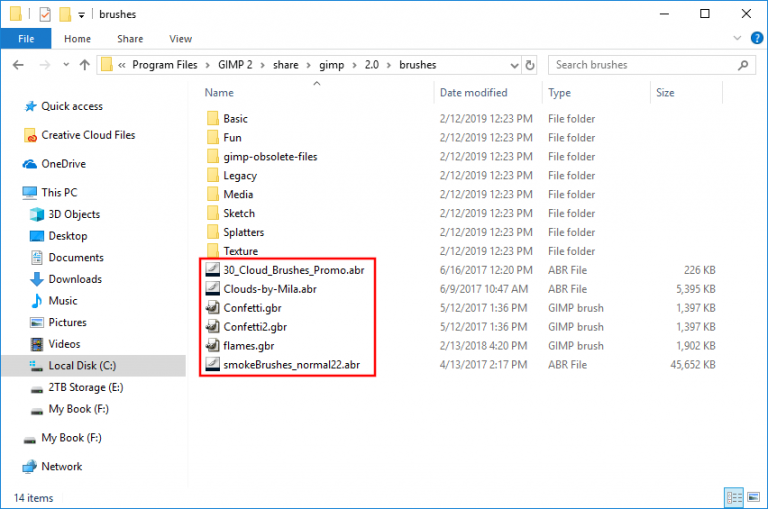Expand hidden breadcrumb parents with double chevron
The height and width of the screenshot is (509, 768).
pyautogui.click(x=122, y=65)
